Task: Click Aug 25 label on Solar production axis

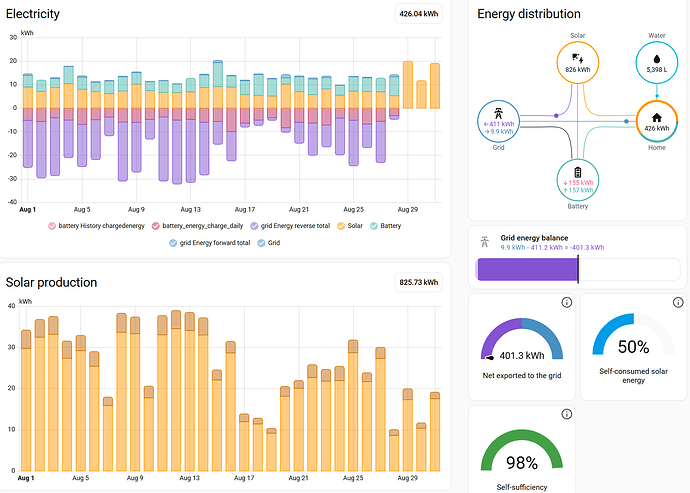Action: point(353,478)
